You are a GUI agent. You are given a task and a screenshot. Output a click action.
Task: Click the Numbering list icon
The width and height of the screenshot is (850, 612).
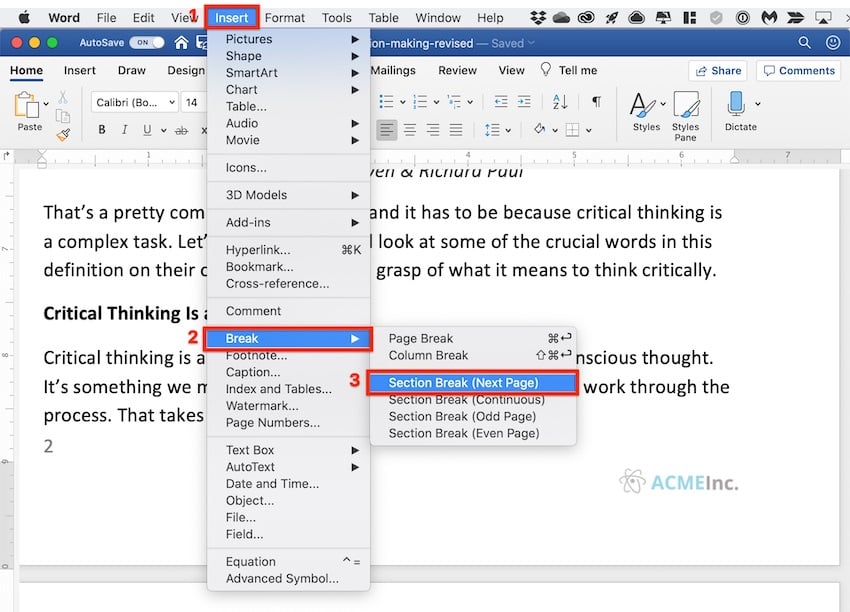pyautogui.click(x=420, y=101)
